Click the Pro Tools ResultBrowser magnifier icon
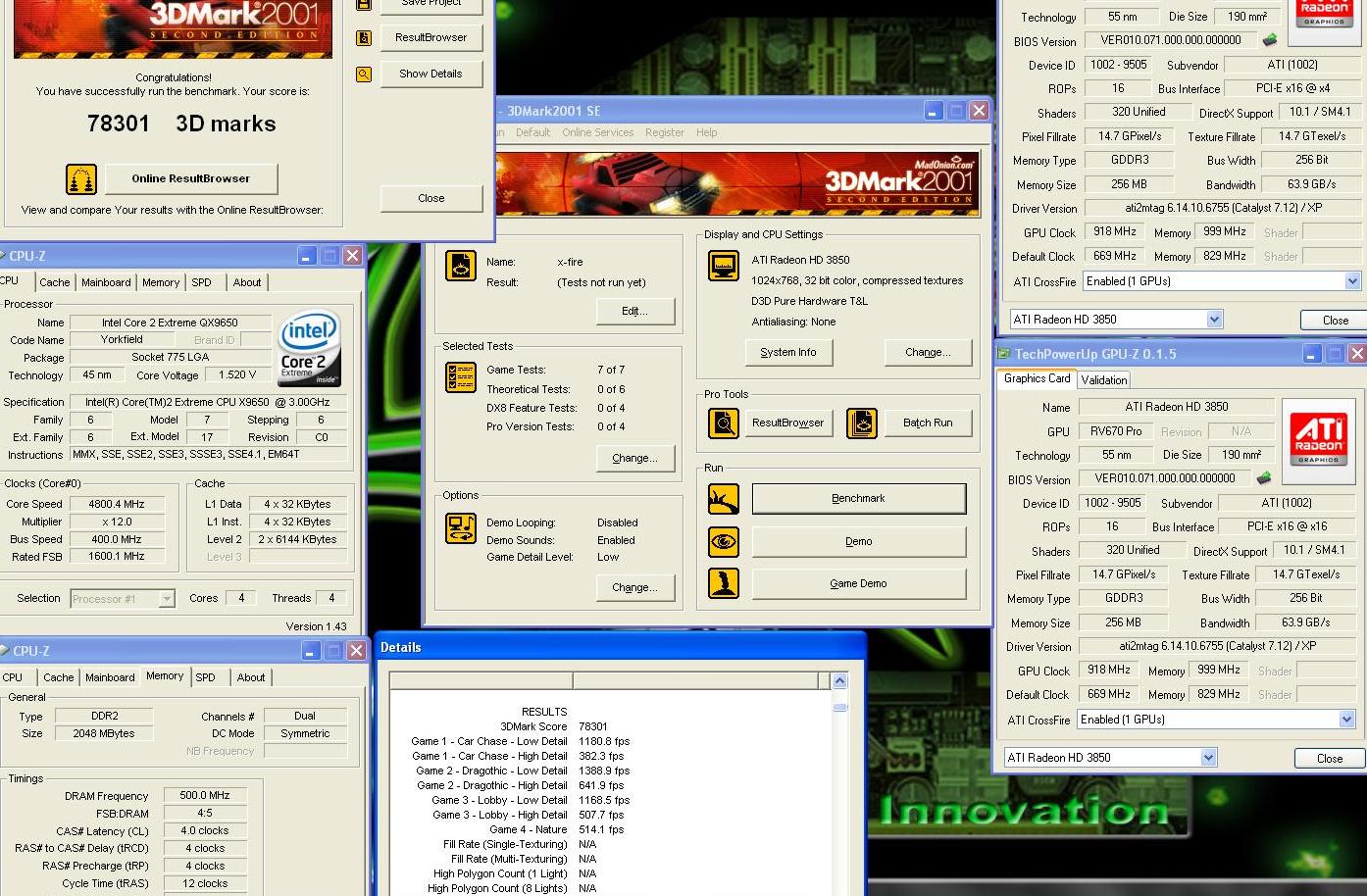Screen dimensions: 1367x896 coord(724,423)
